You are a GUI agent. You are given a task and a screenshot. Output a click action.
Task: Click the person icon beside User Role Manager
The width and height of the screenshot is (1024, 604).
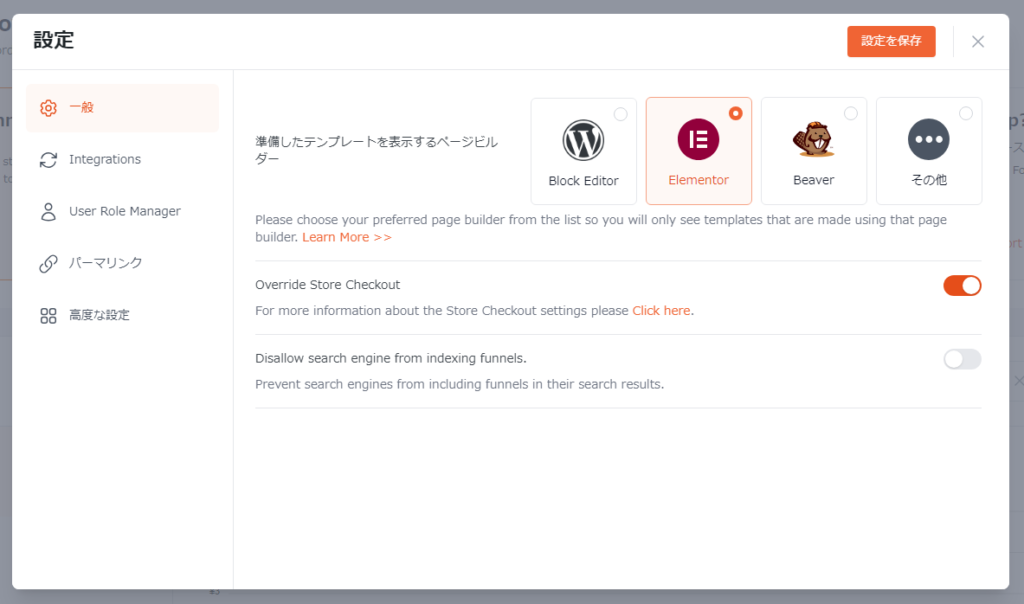point(48,212)
